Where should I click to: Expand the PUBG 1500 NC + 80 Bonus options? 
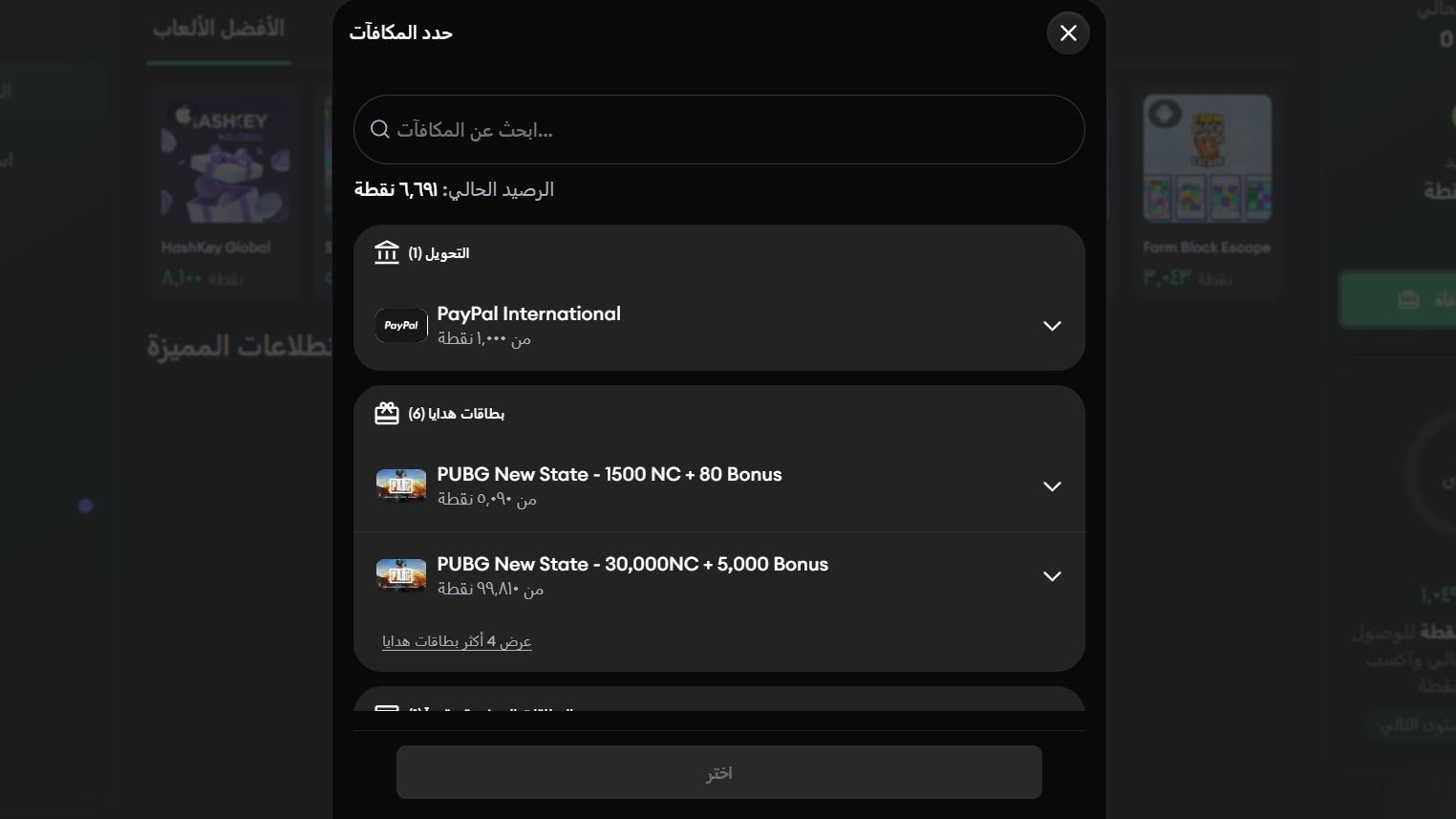click(x=1052, y=486)
